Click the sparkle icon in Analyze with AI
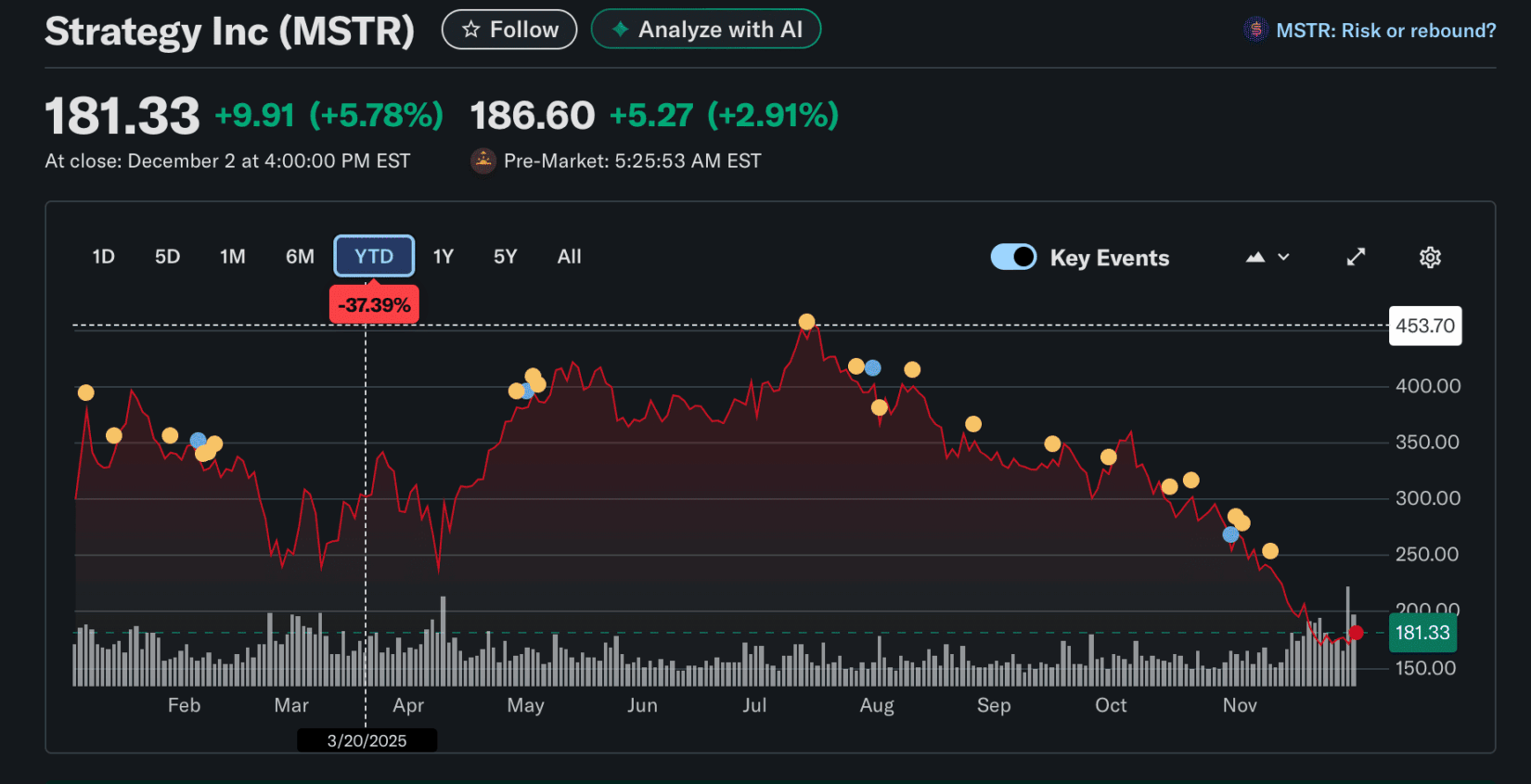The width and height of the screenshot is (1531, 784). click(x=620, y=30)
